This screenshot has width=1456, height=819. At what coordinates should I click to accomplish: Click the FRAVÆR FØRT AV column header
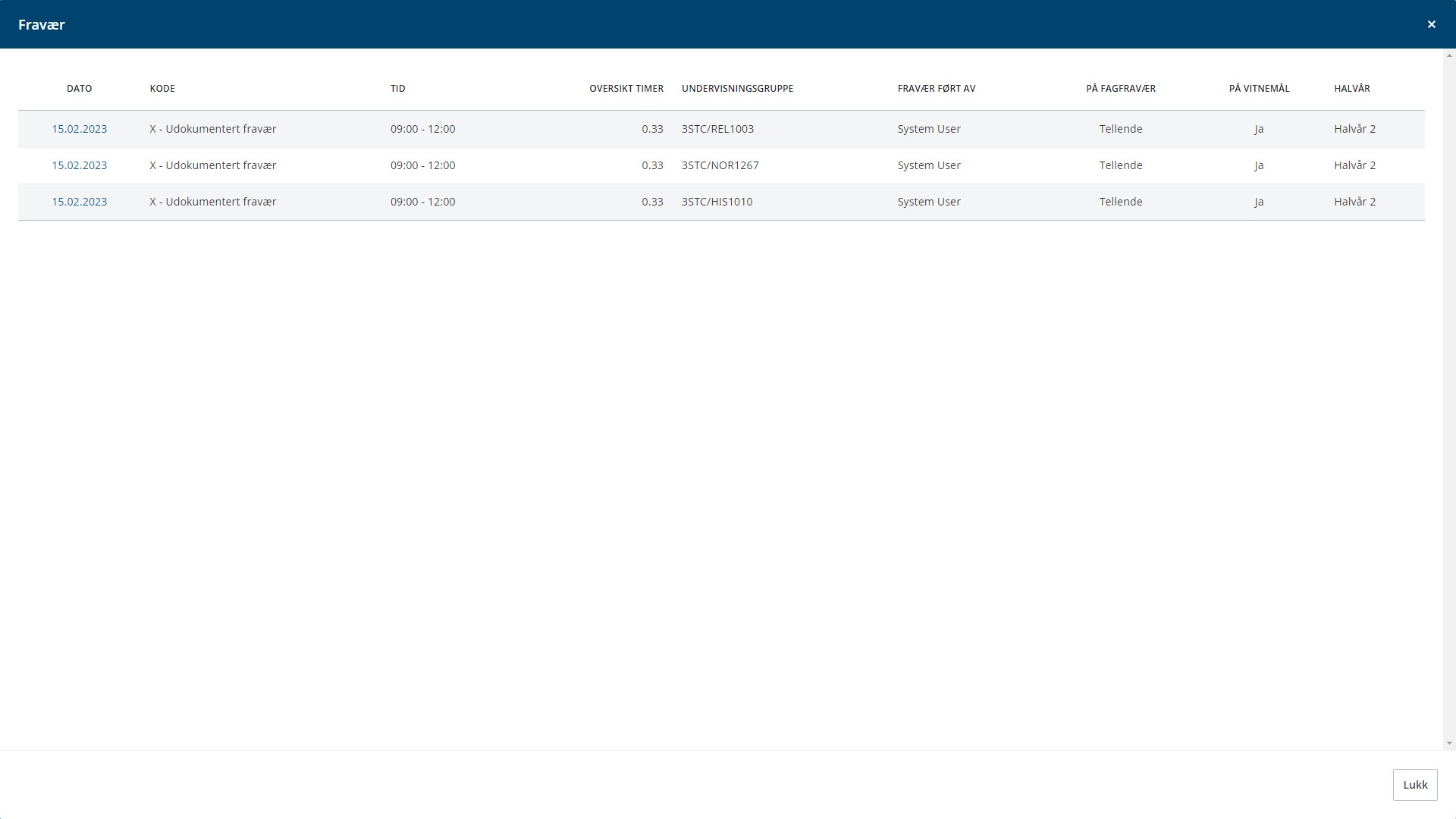(937, 89)
